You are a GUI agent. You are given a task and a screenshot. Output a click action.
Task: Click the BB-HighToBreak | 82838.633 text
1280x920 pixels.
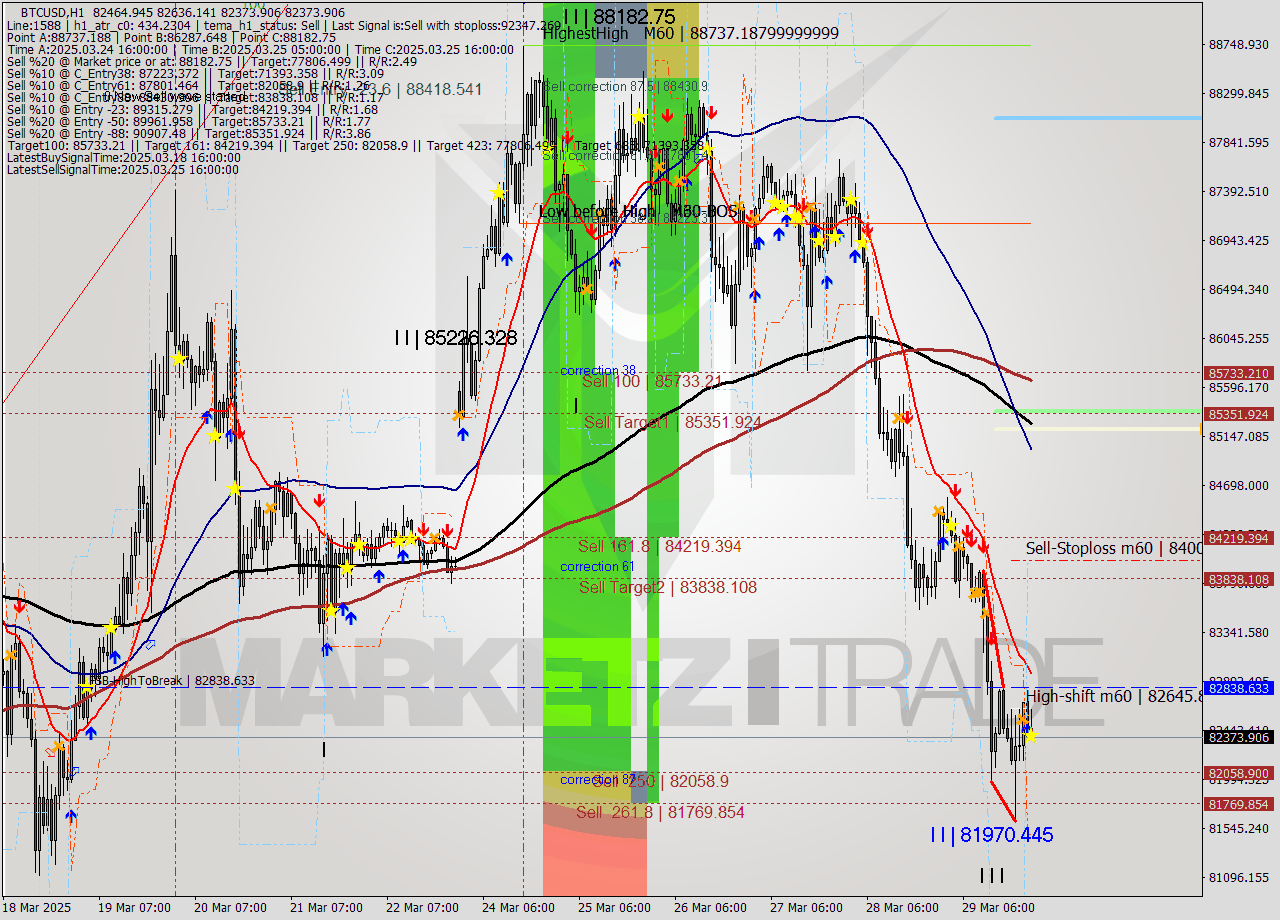(170, 679)
